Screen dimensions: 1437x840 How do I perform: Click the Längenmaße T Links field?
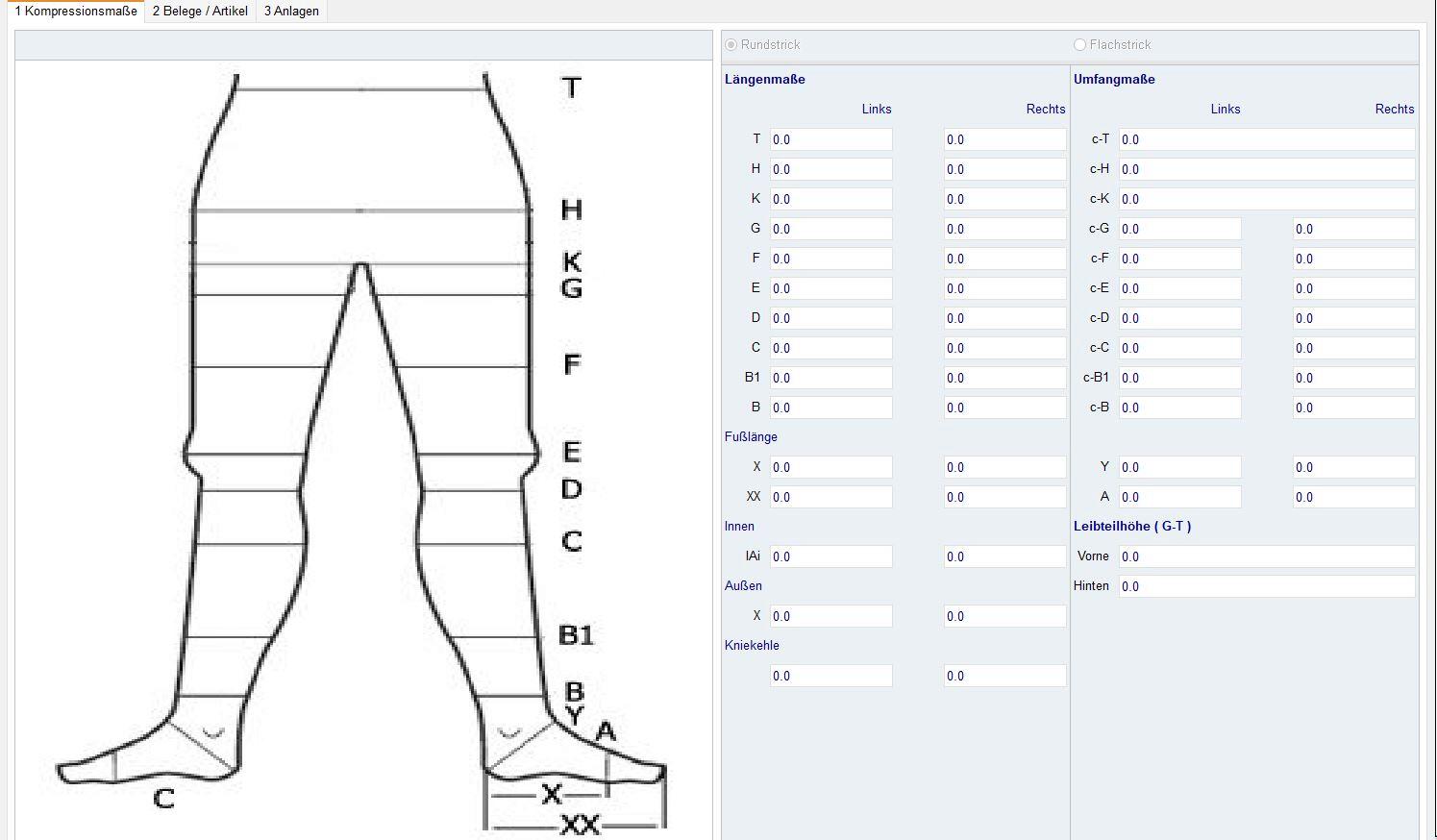[830, 140]
